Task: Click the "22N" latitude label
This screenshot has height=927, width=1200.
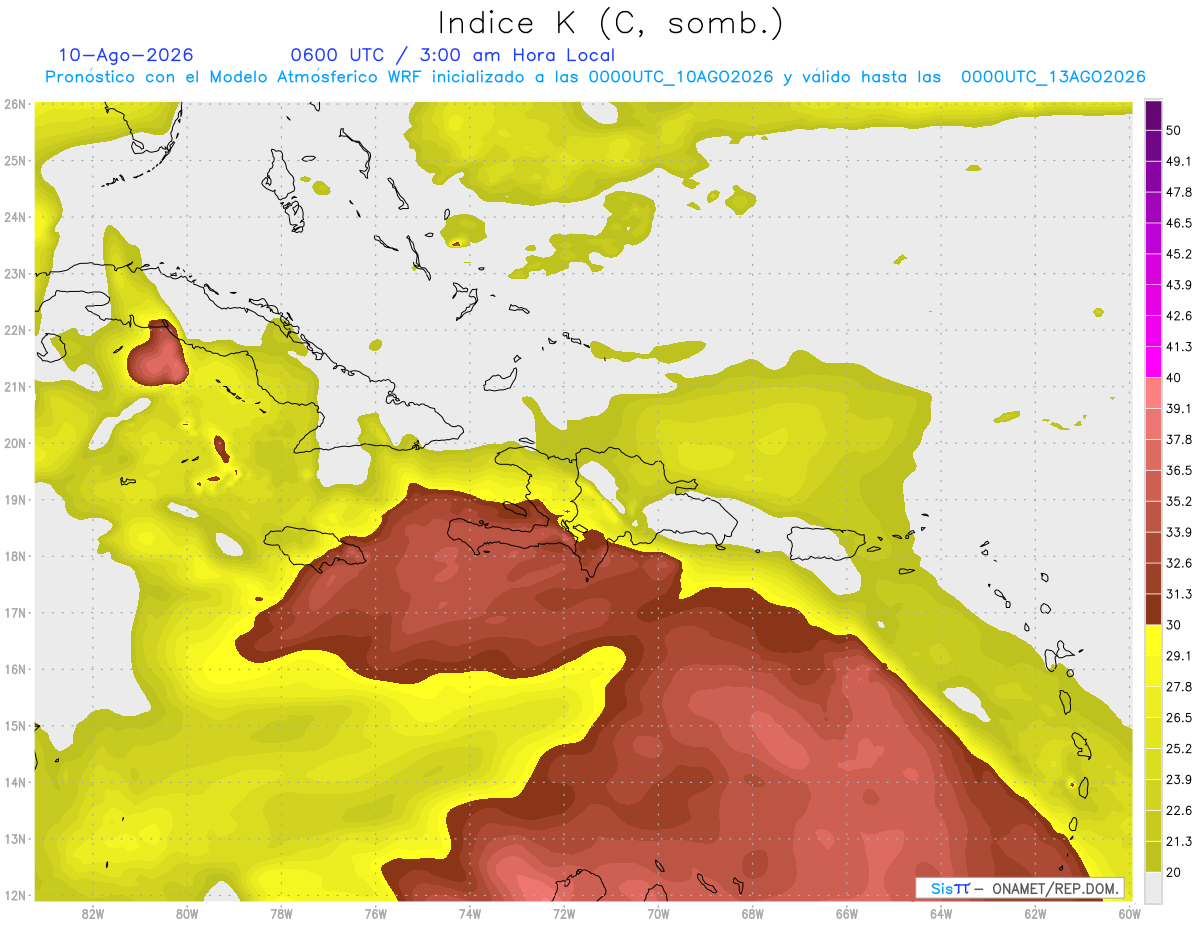Action: point(14,330)
